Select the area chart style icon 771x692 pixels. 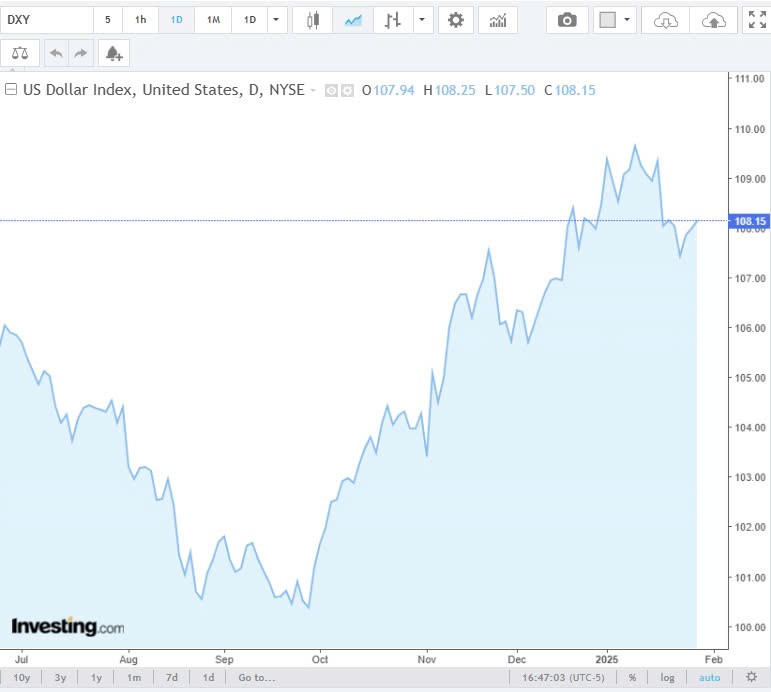tap(352, 20)
